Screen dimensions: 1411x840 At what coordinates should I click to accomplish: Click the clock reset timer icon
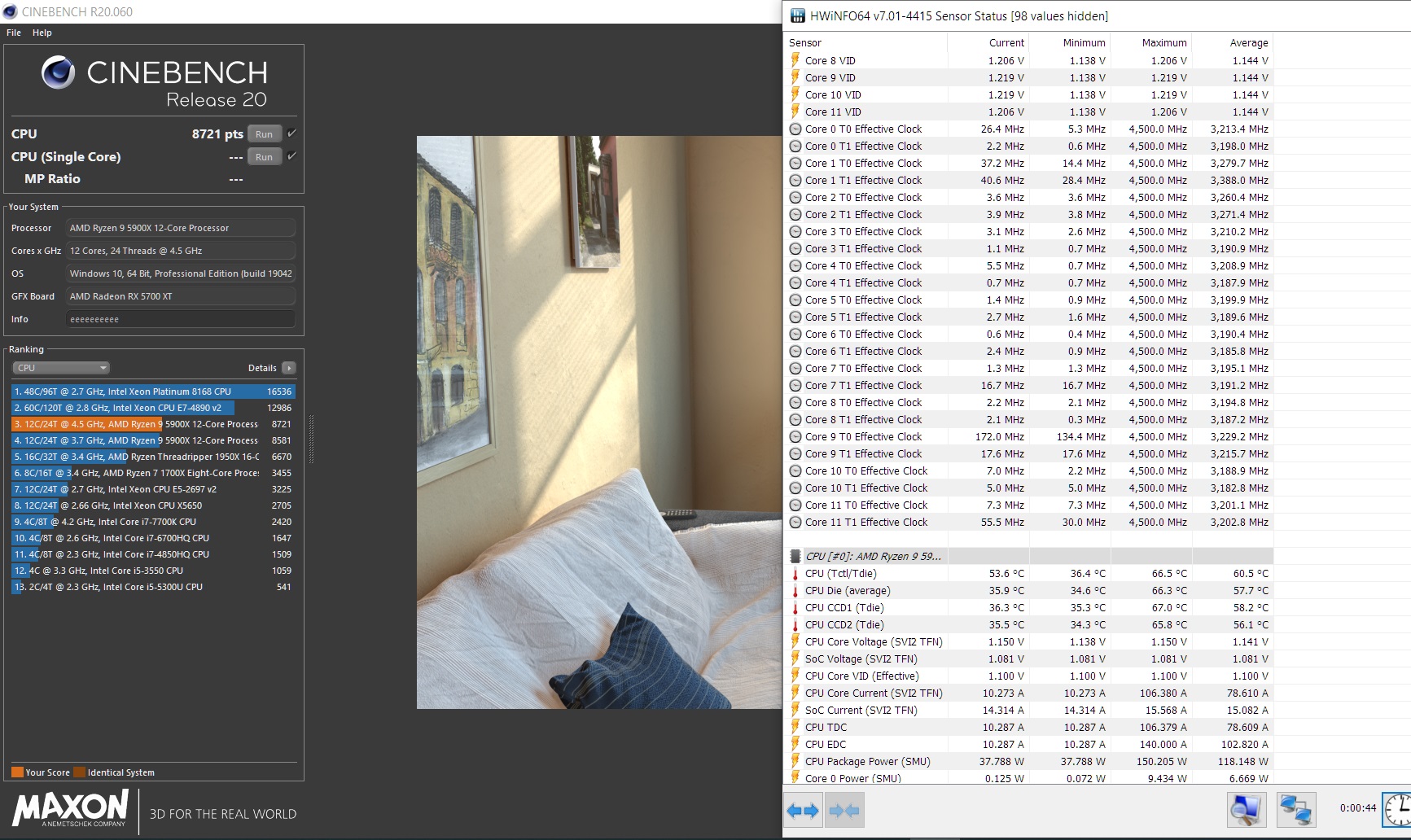(x=1398, y=809)
